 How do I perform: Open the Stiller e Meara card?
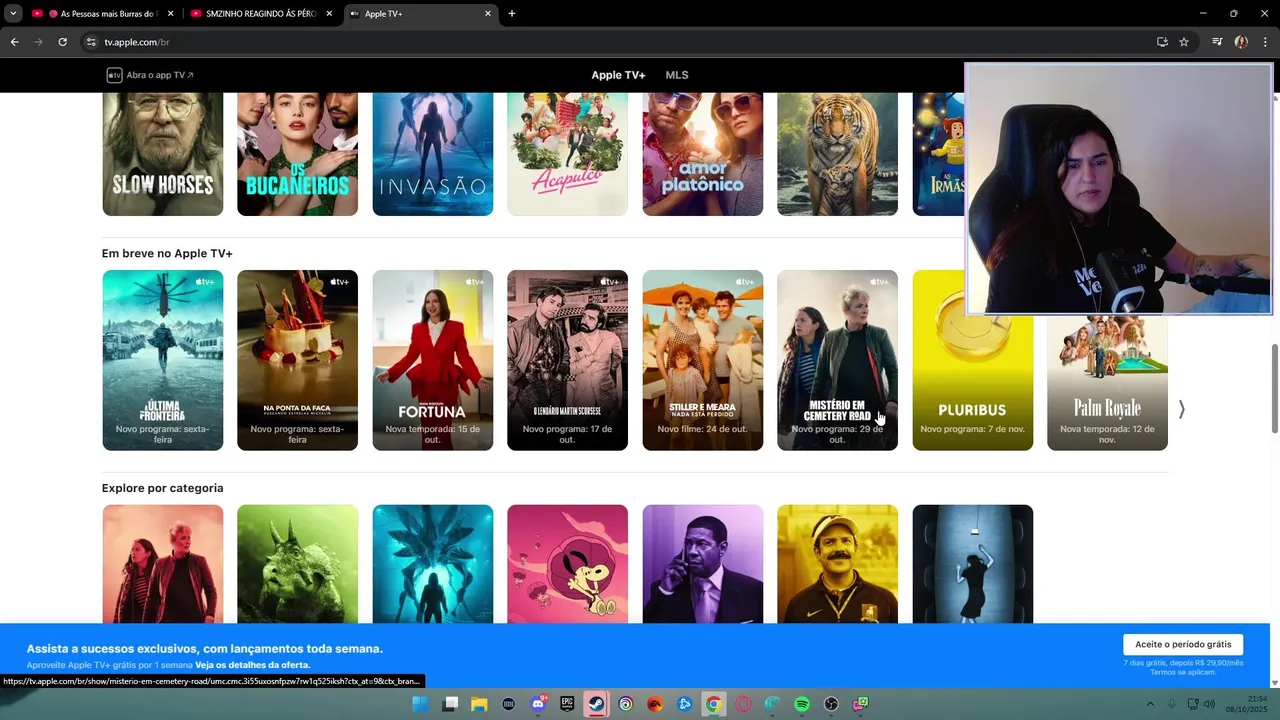tap(703, 360)
